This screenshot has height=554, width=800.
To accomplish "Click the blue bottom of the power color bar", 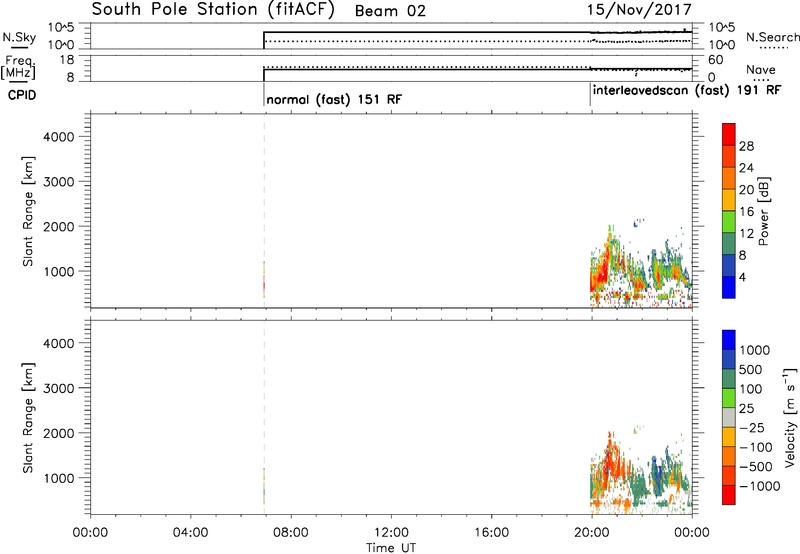I will point(729,287).
